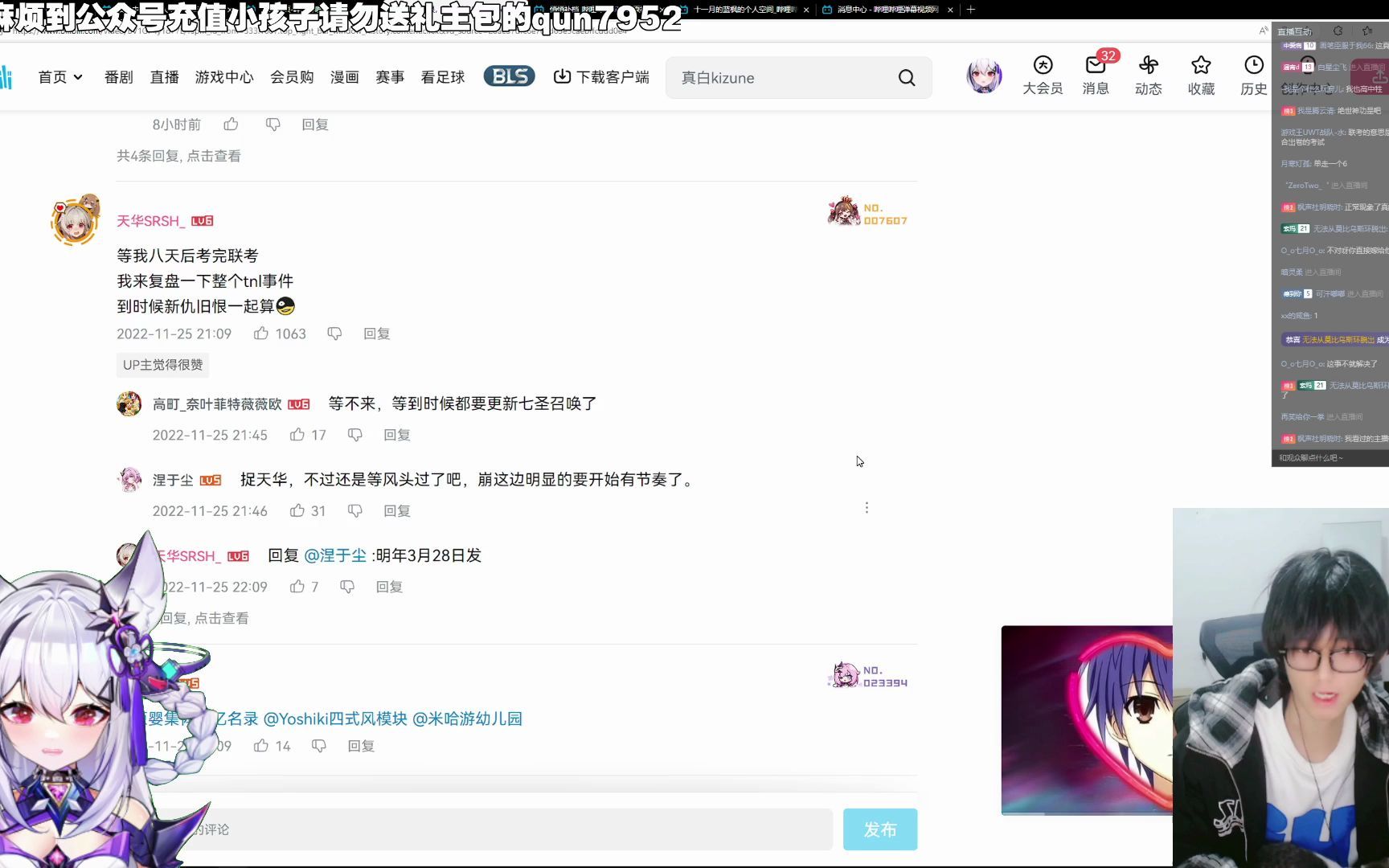
Task: Click 涅于尘 avatar
Action: (129, 480)
